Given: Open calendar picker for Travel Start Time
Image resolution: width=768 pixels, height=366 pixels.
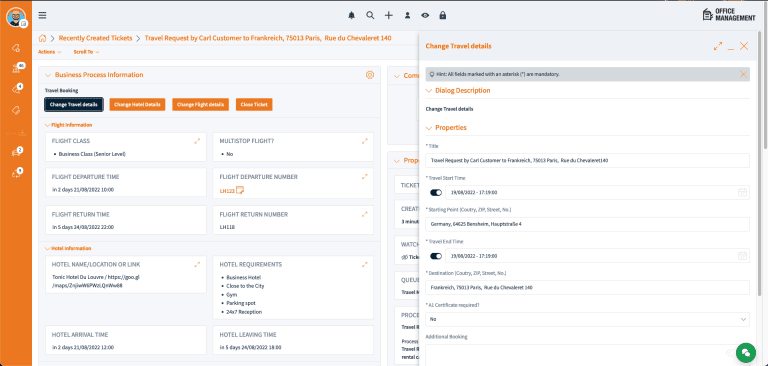Looking at the screenshot, I should pos(743,193).
